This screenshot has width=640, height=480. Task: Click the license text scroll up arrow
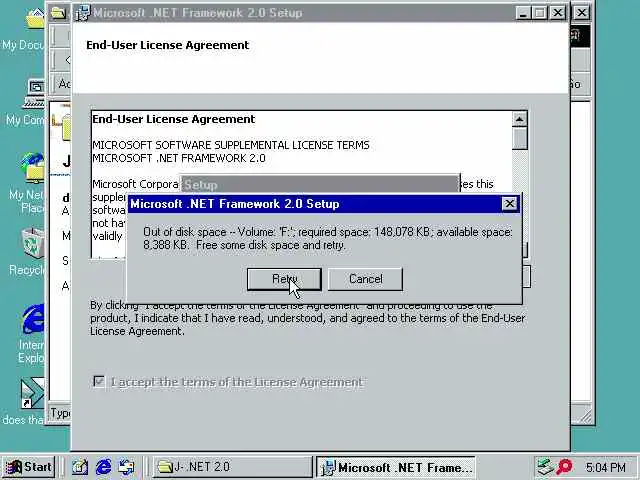click(x=519, y=119)
